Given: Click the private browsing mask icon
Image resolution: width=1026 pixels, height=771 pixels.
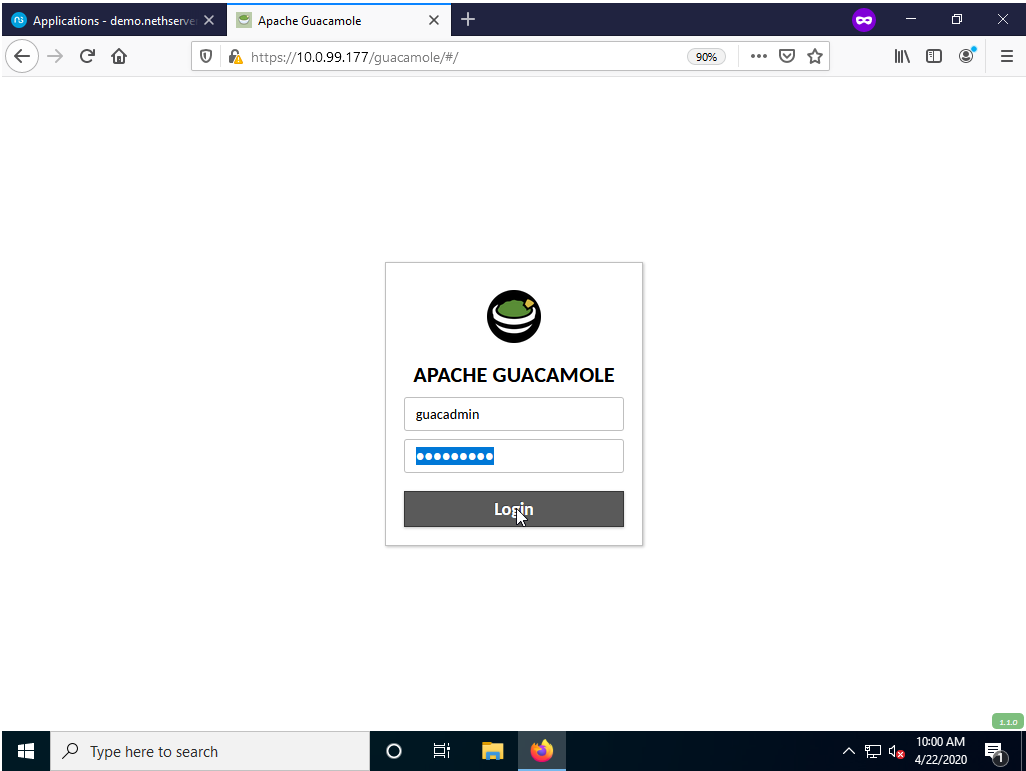Looking at the screenshot, I should (x=864, y=20).
